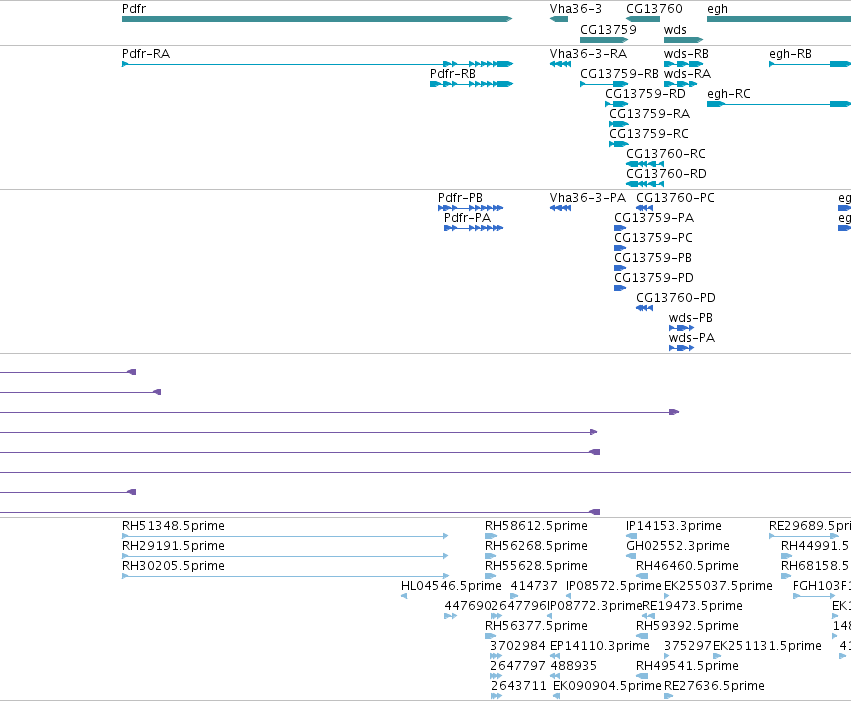Select EST RH46460.5prime

(642, 576)
